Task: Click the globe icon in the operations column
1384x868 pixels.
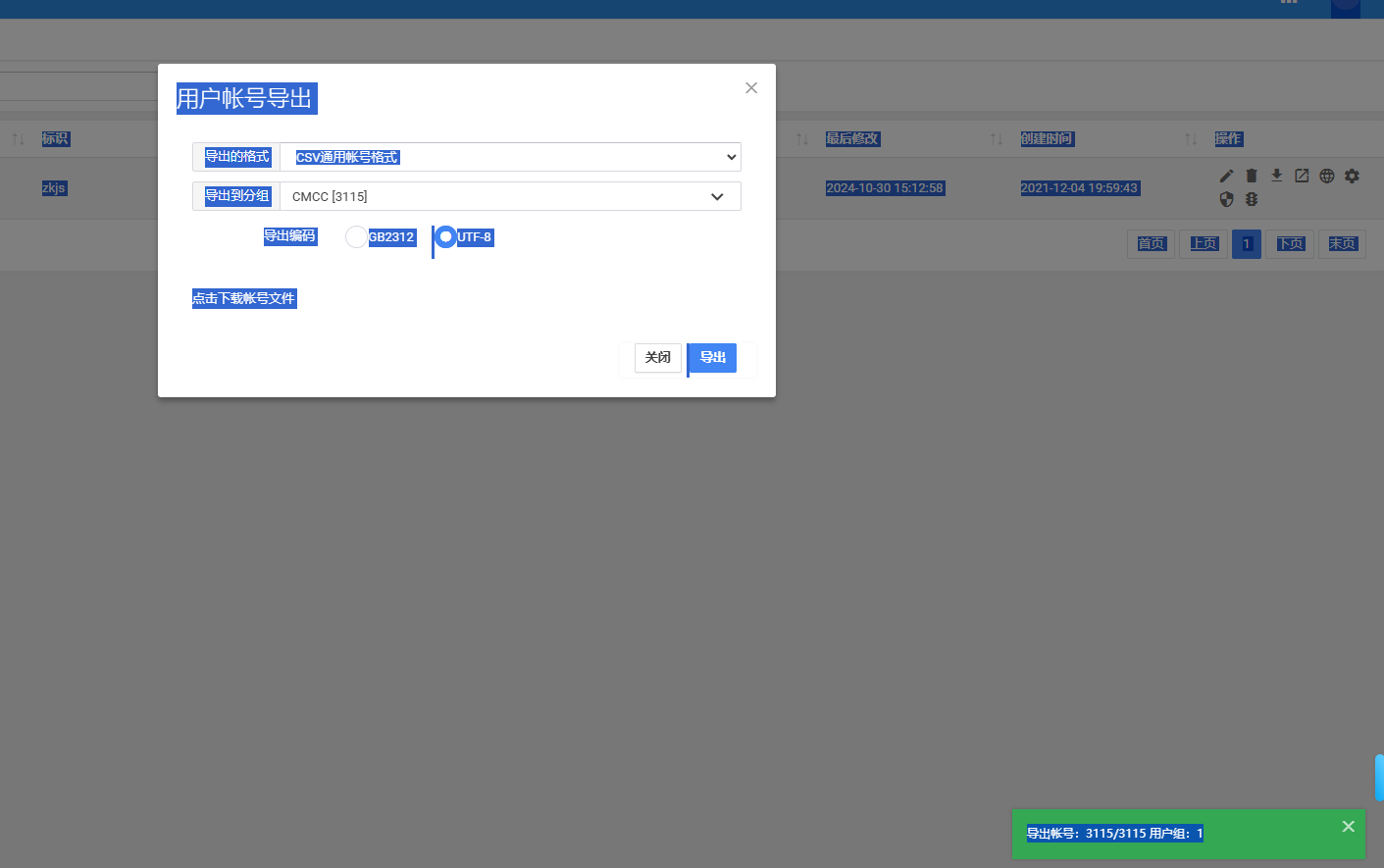Action: pos(1327,177)
